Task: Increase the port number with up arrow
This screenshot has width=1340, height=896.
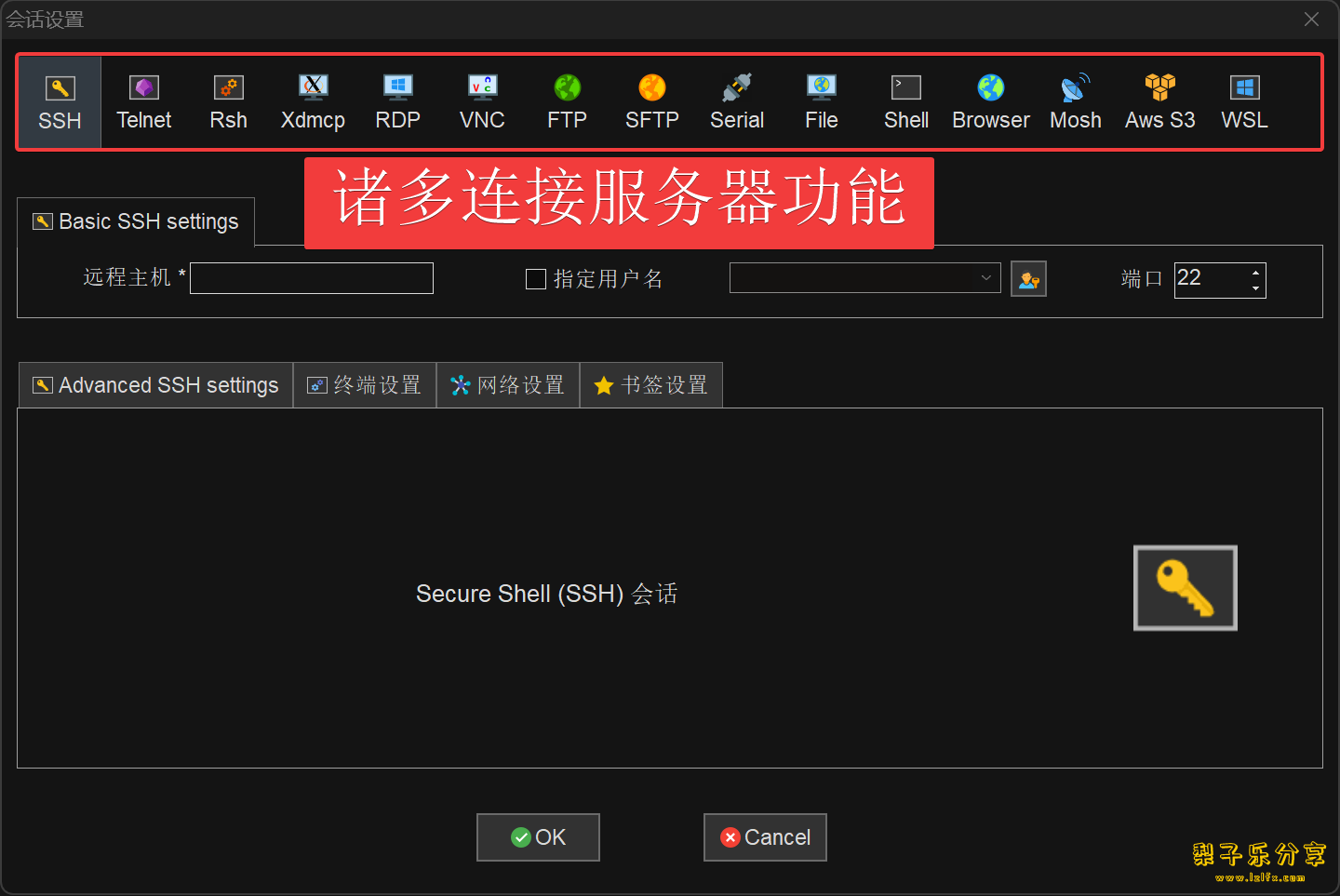Action: coord(1256,272)
